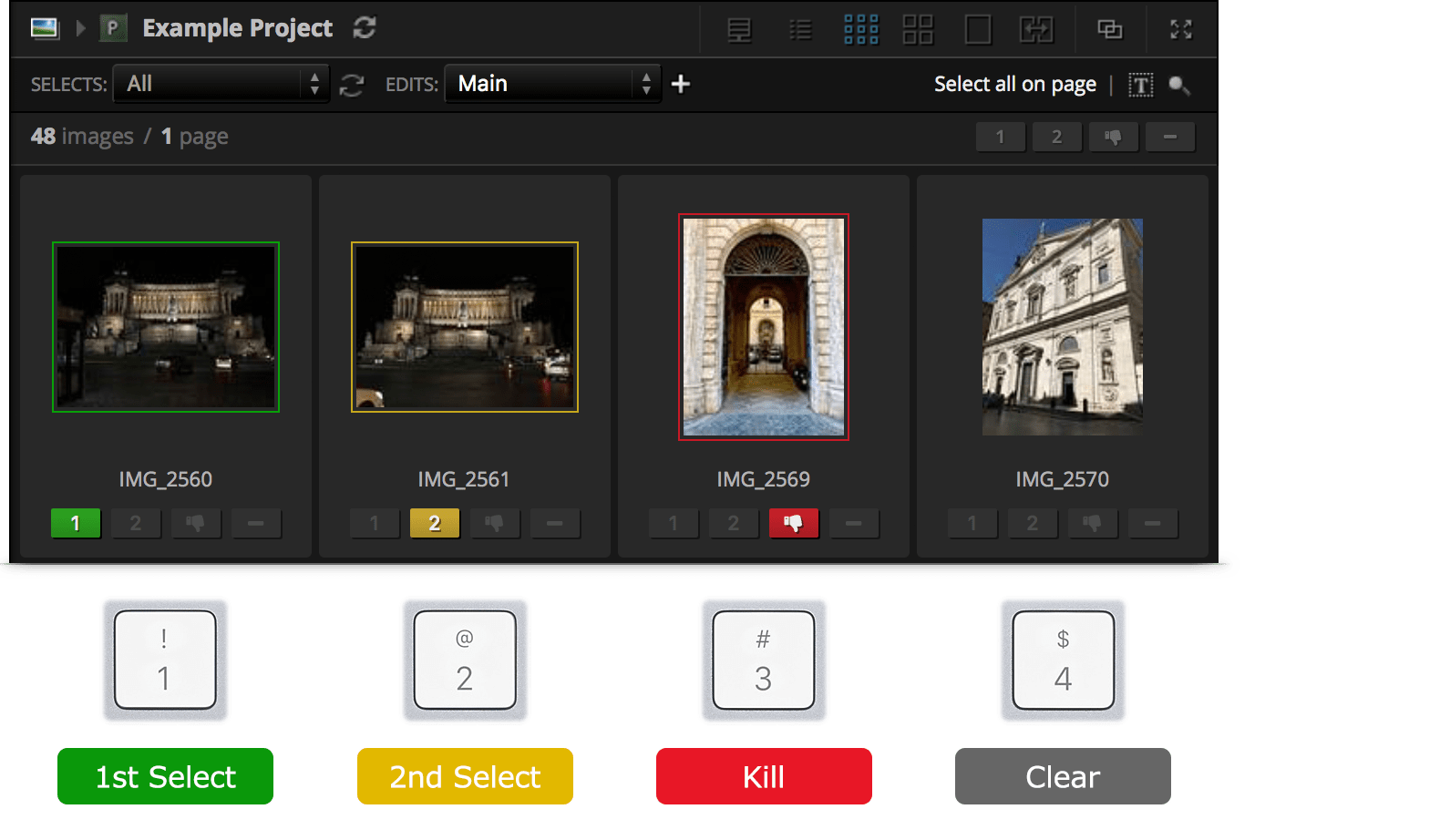
Task: Kill IMG_2561 with thumbs-down
Action: tap(495, 524)
